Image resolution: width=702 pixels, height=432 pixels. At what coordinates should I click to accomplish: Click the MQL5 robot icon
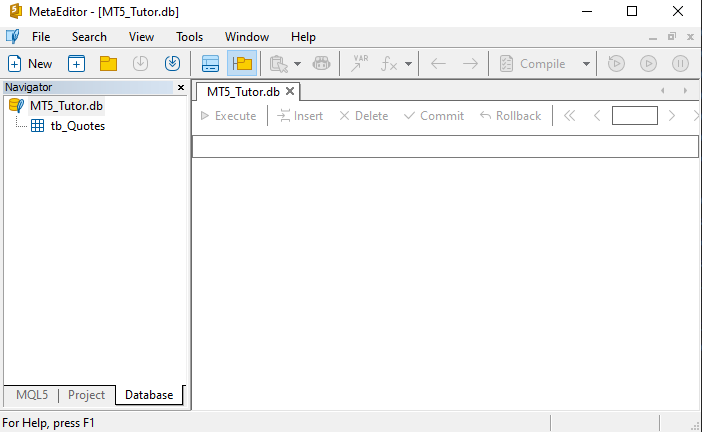tap(321, 64)
